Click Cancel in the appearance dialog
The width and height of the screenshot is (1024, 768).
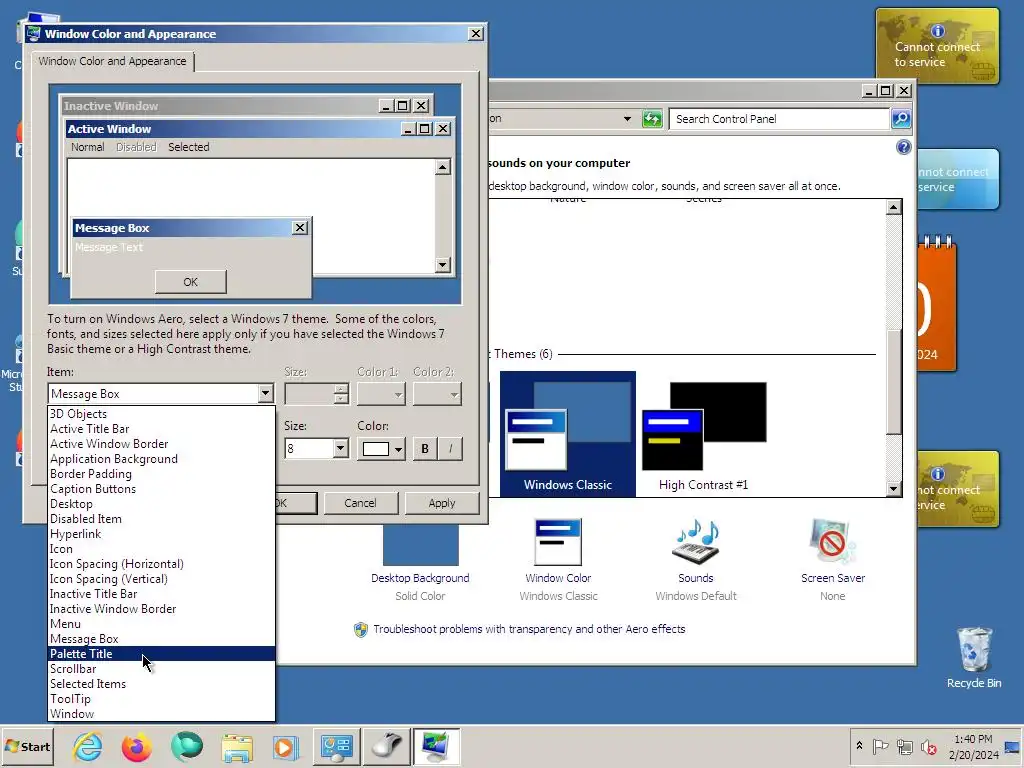(x=360, y=503)
